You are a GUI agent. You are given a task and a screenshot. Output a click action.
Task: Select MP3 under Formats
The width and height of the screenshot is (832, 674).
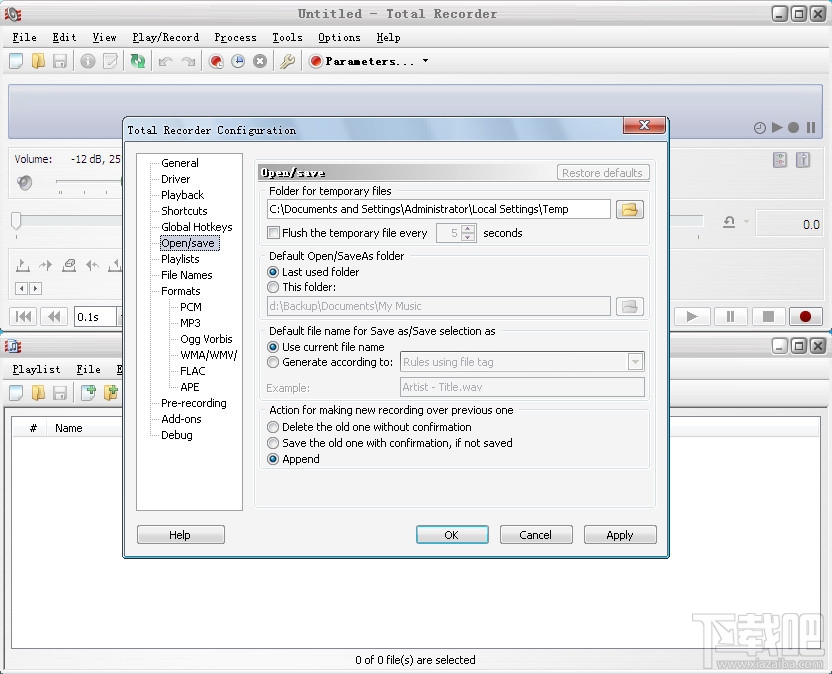point(190,323)
